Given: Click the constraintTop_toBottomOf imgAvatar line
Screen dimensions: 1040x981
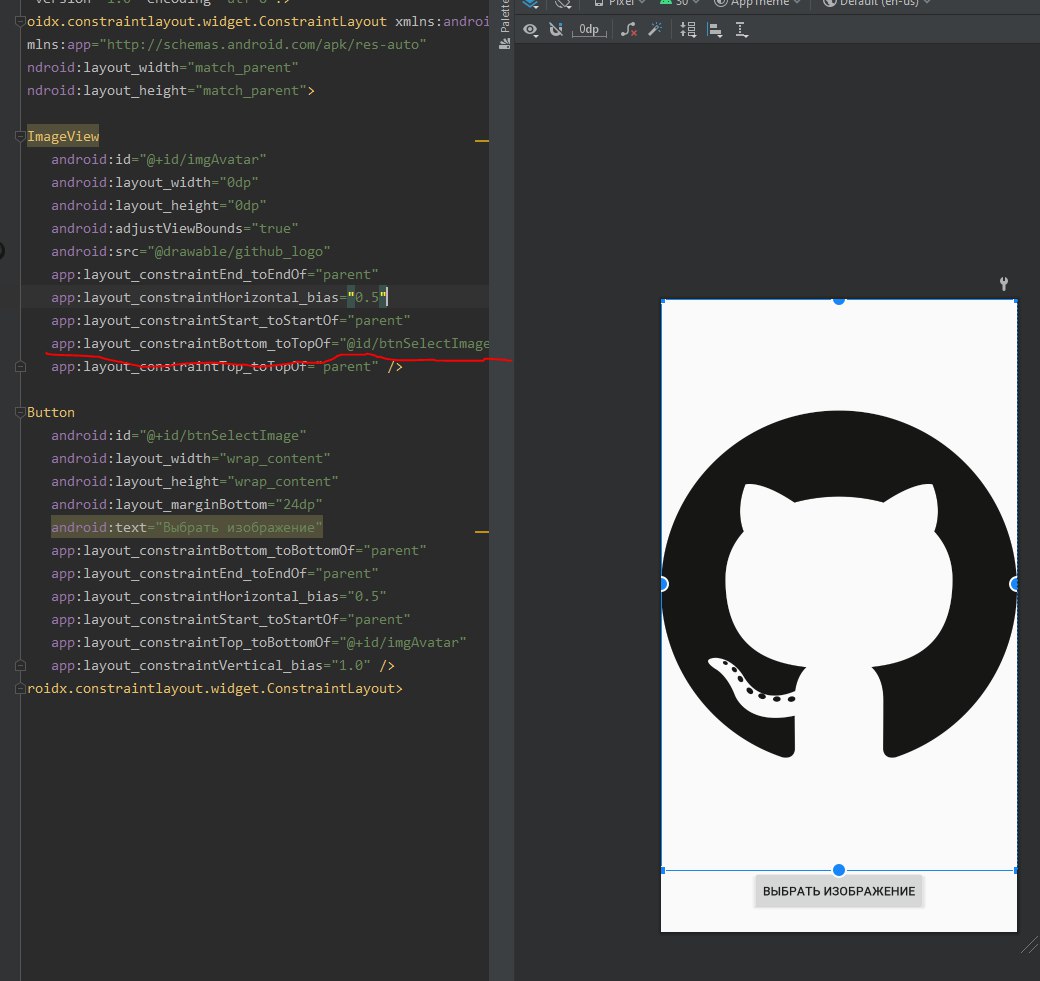Looking at the screenshot, I should coord(259,642).
